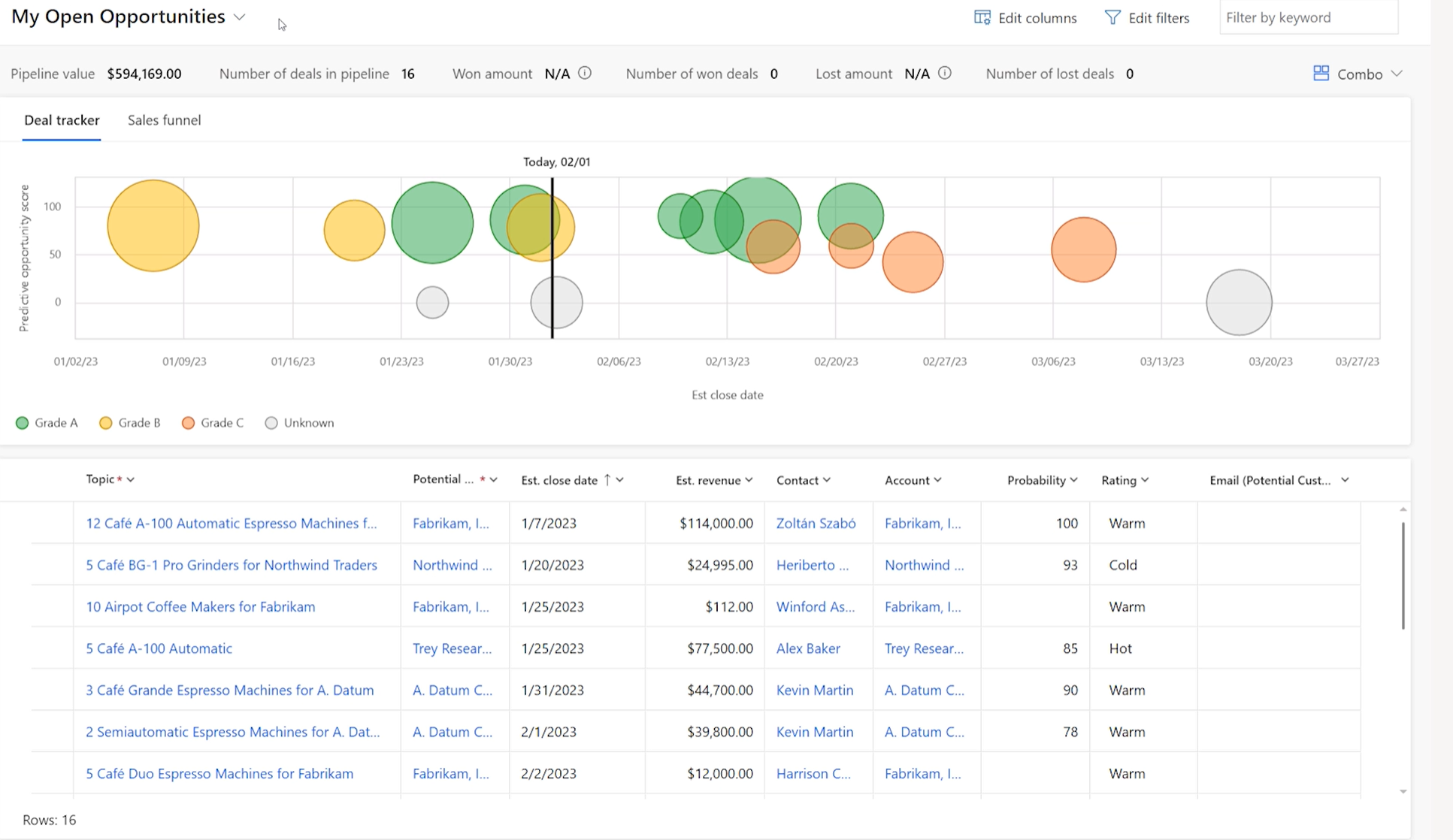Viewport: 1453px width, 840px height.
Task: Click the Won amount info icon
Action: [x=585, y=73]
